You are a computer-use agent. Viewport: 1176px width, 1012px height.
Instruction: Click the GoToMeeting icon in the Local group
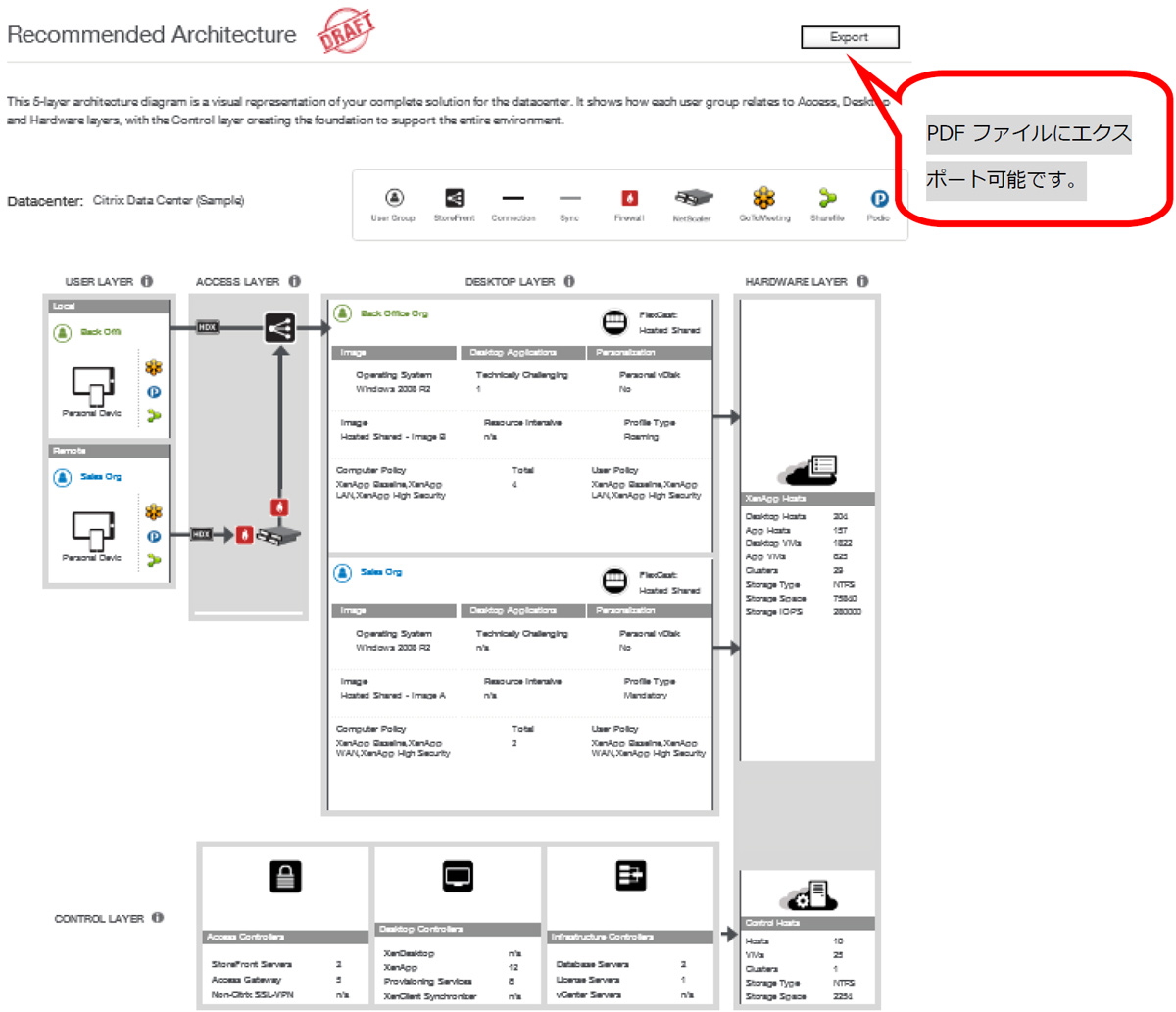(x=154, y=367)
